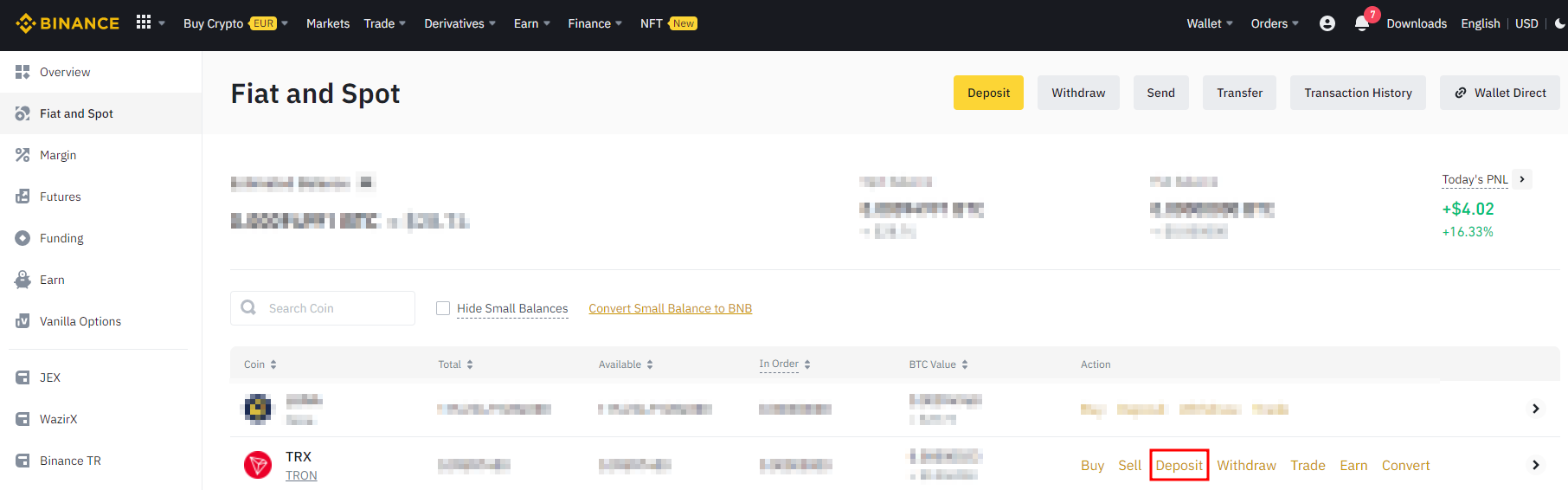Screen dimensions: 1568x490
Task: Toggle balance visibility eye icon
Action: click(366, 182)
